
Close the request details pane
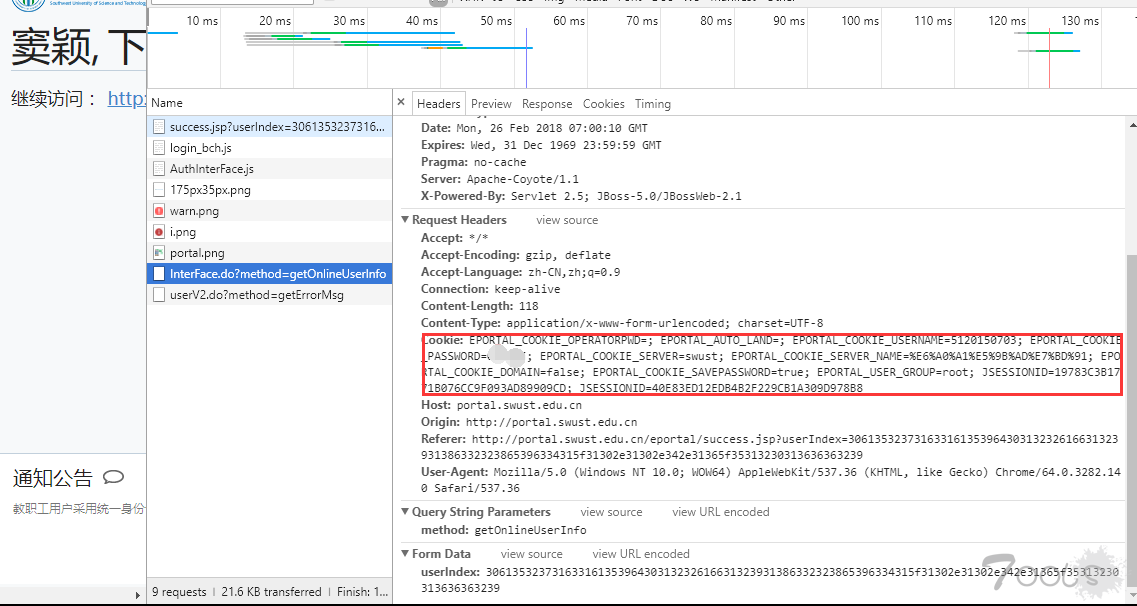tap(401, 103)
